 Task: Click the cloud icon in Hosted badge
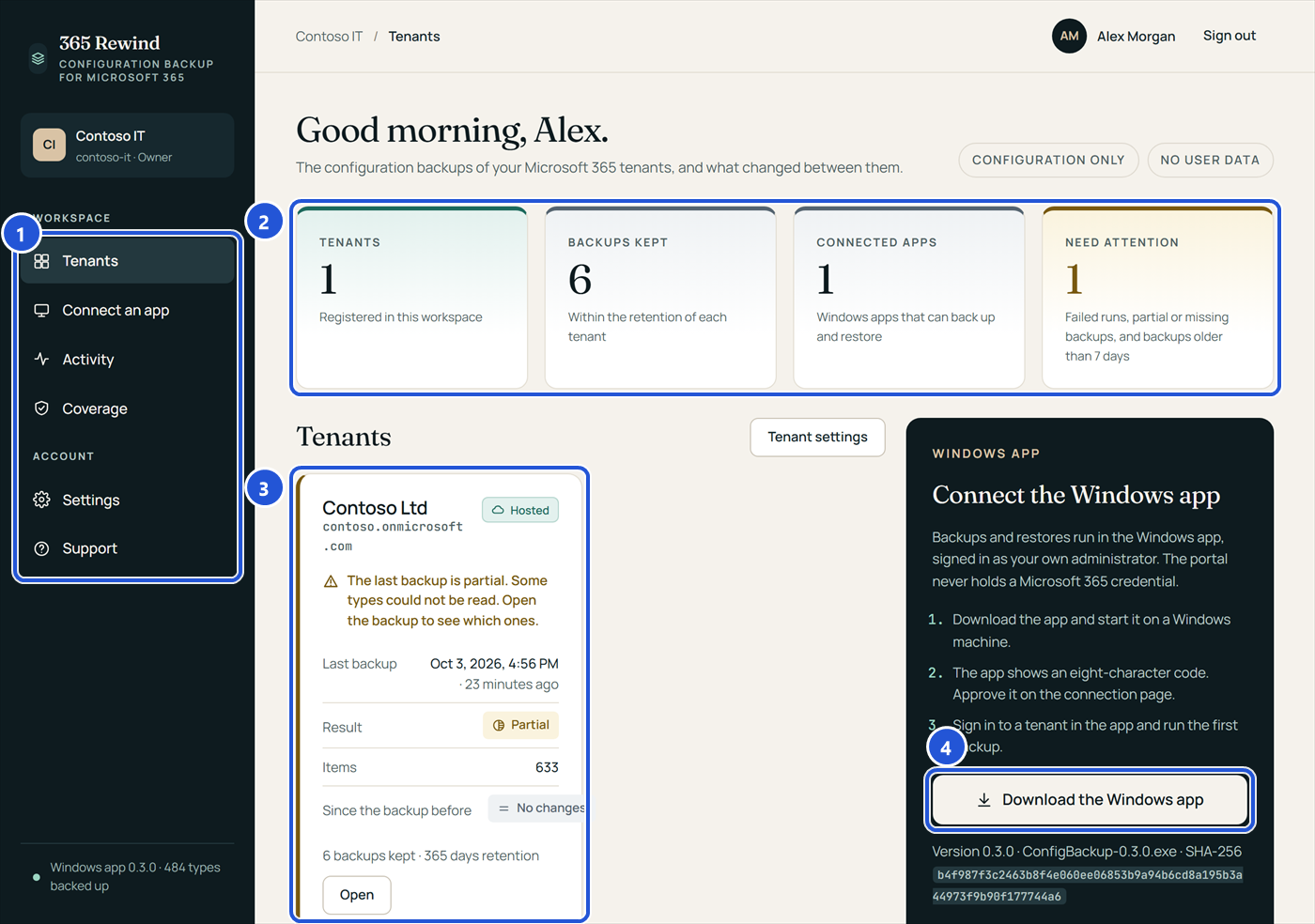click(498, 510)
